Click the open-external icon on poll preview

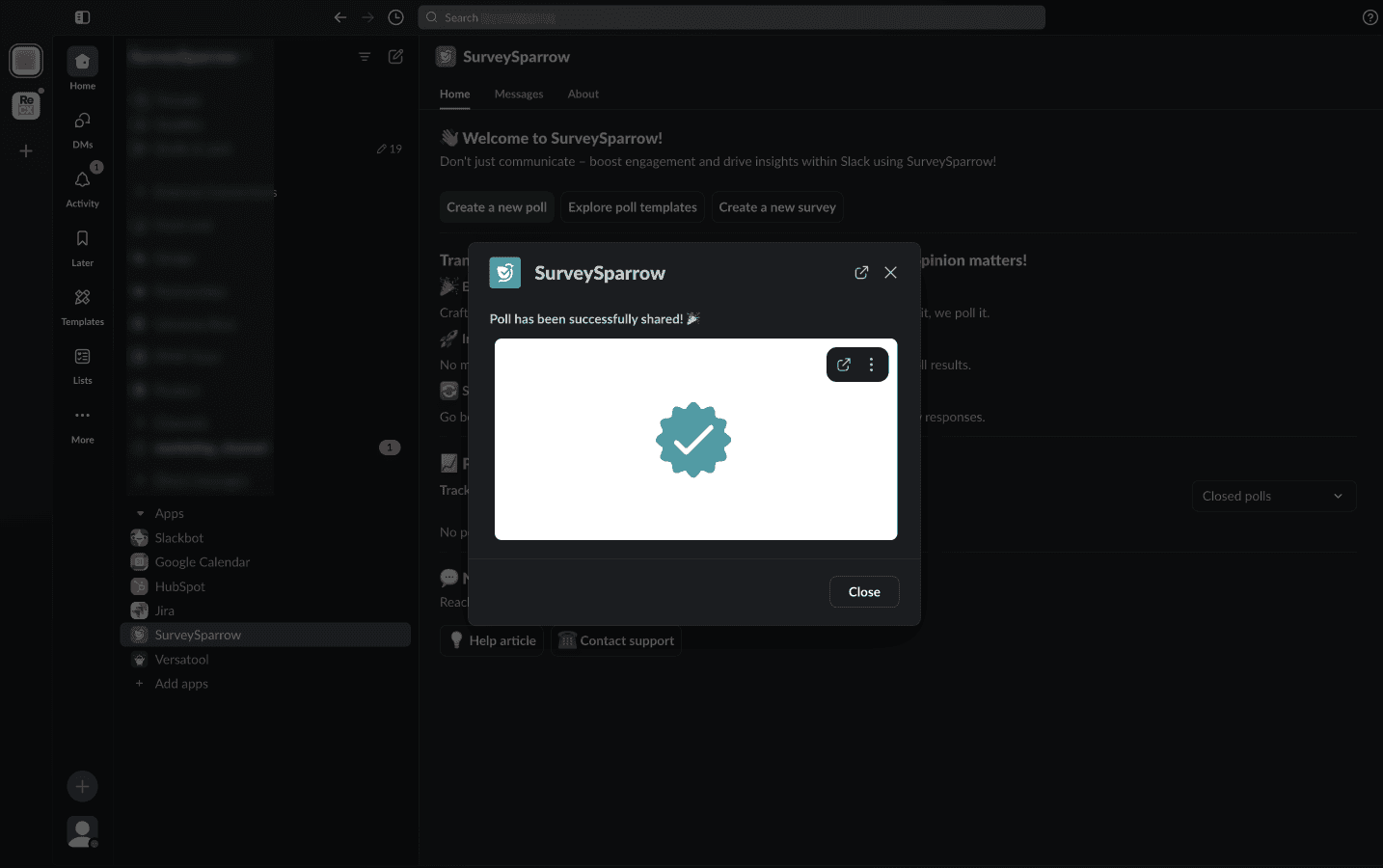(844, 365)
